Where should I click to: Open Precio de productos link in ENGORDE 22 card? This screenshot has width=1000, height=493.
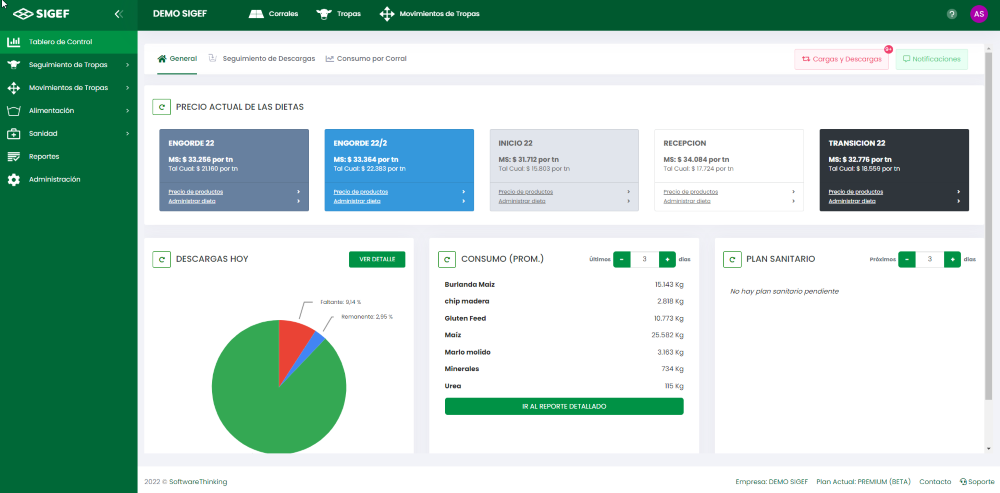pos(195,191)
